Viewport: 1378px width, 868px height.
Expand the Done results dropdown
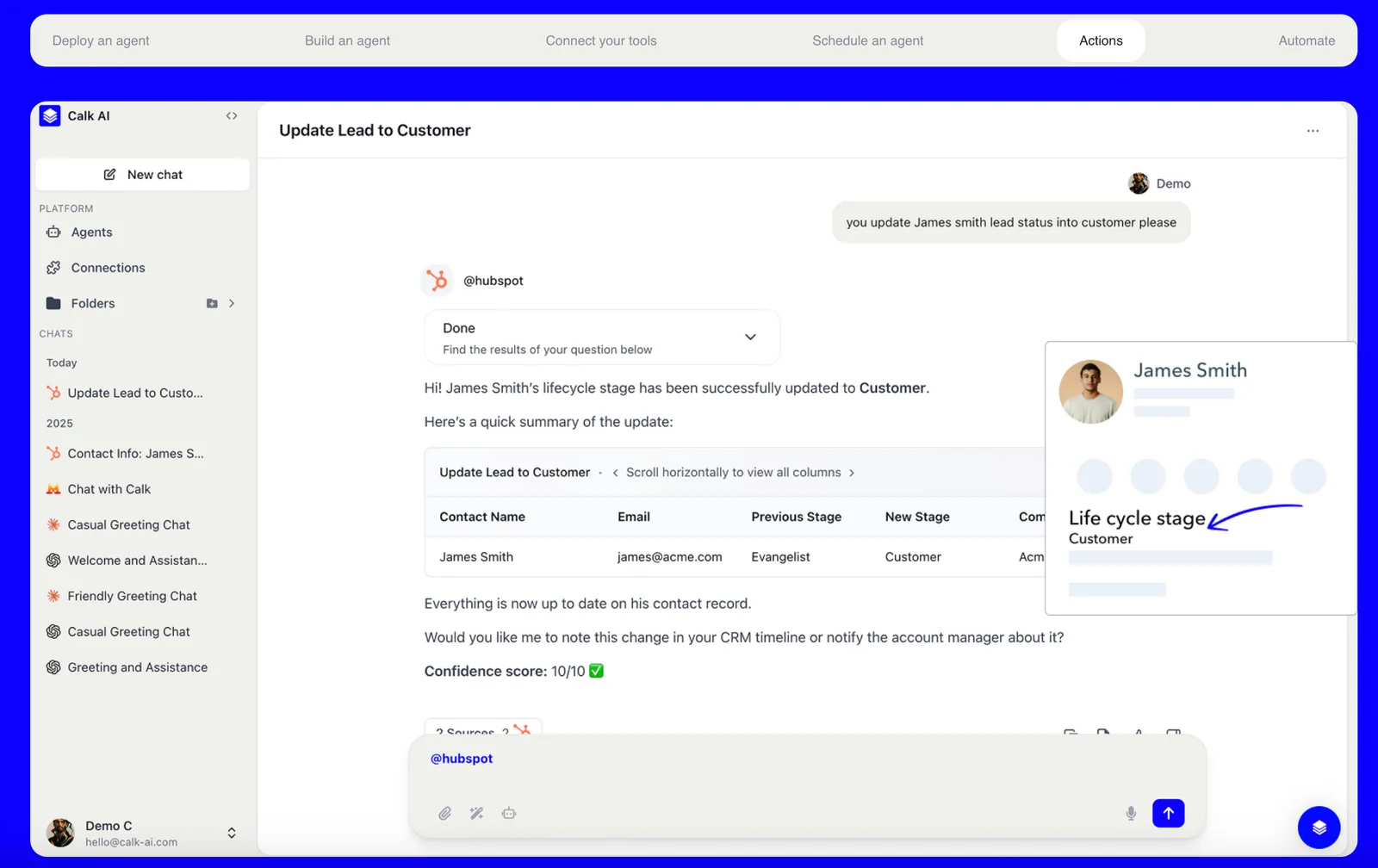tap(750, 338)
